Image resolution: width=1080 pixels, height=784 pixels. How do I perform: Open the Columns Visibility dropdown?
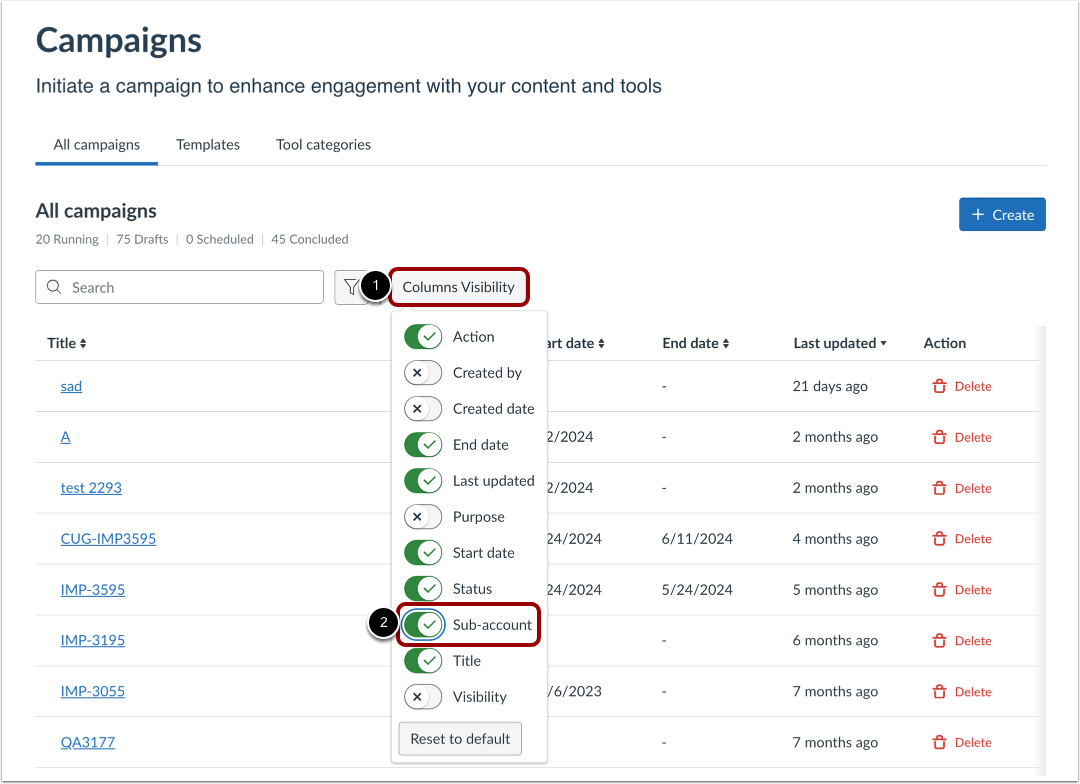[x=459, y=287]
